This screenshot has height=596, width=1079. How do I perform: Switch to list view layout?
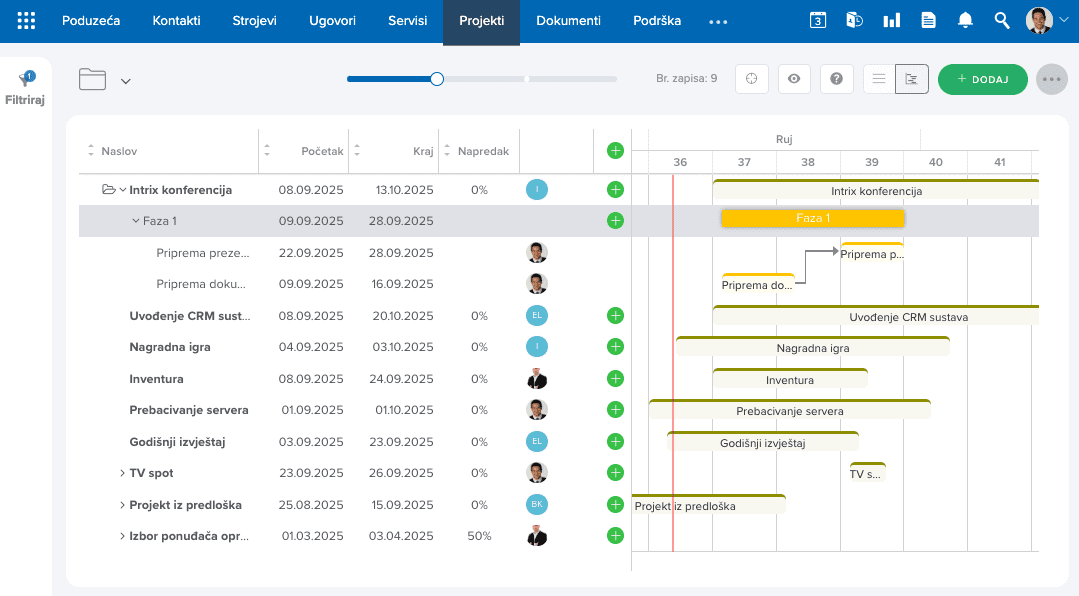879,79
